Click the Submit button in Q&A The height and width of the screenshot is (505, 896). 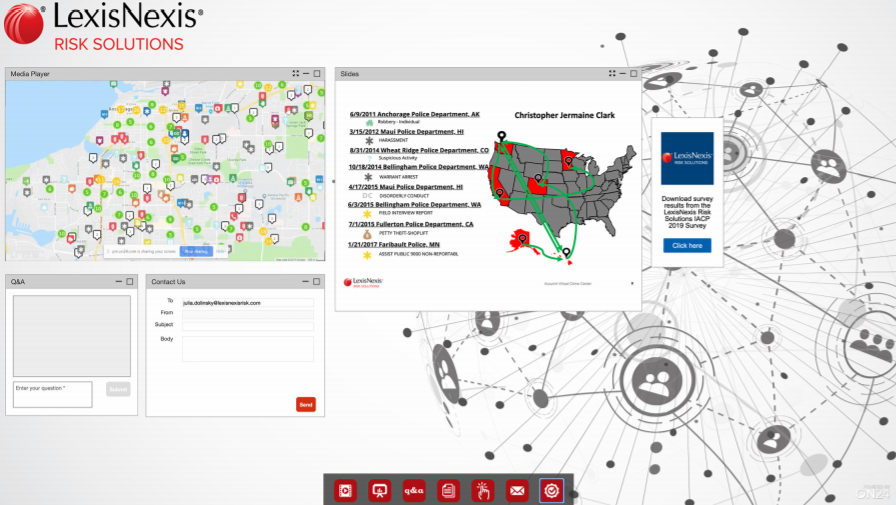click(x=118, y=389)
